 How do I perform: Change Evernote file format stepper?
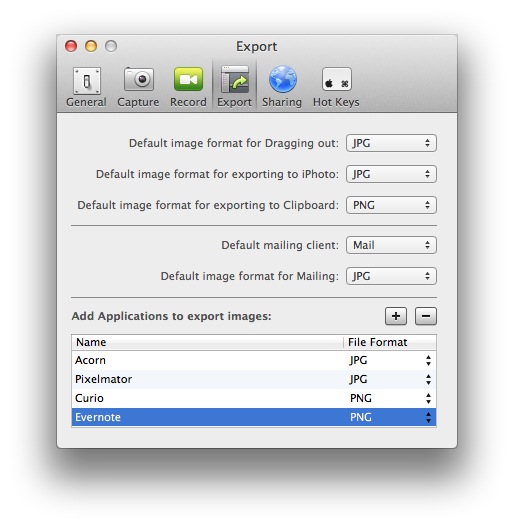coord(428,417)
